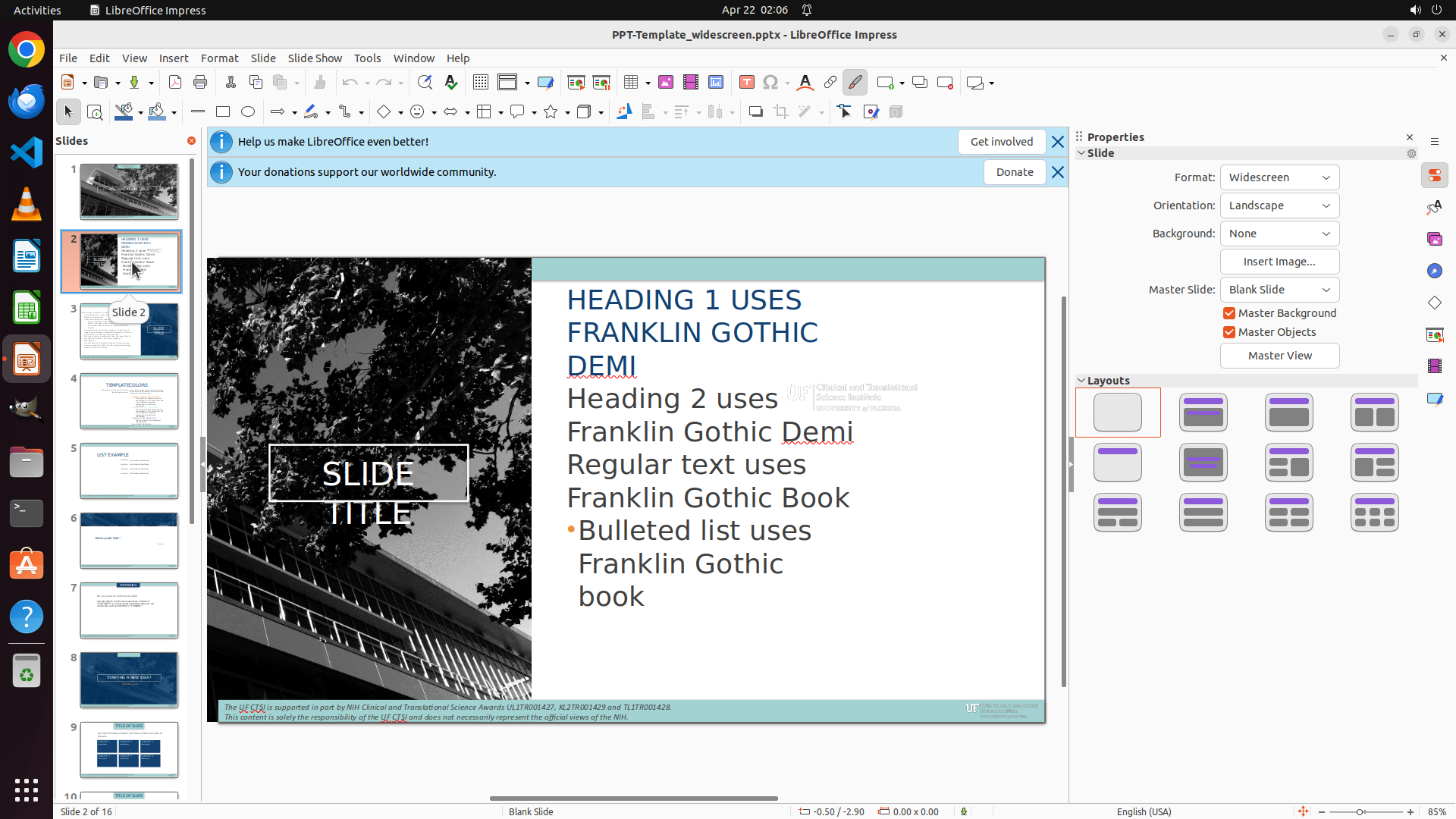Screen dimensions: 1456x819
Task: Click the Insert Table icon
Action: 631,83
